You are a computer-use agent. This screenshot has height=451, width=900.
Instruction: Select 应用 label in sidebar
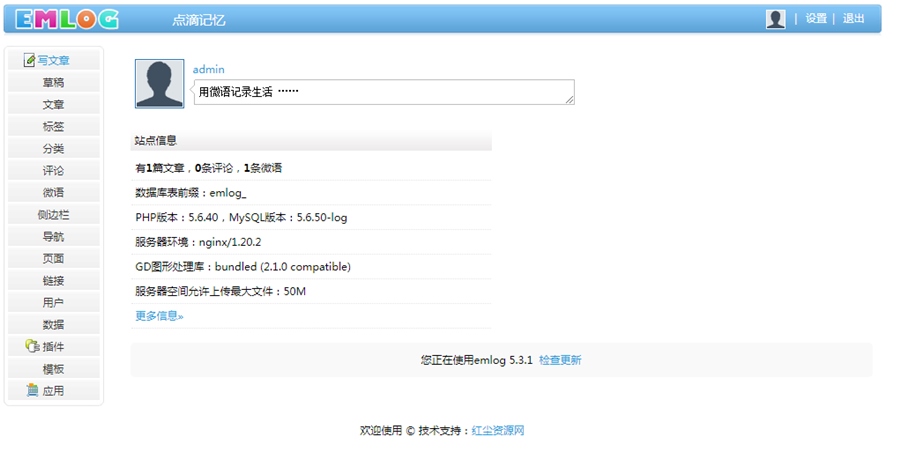click(53, 391)
